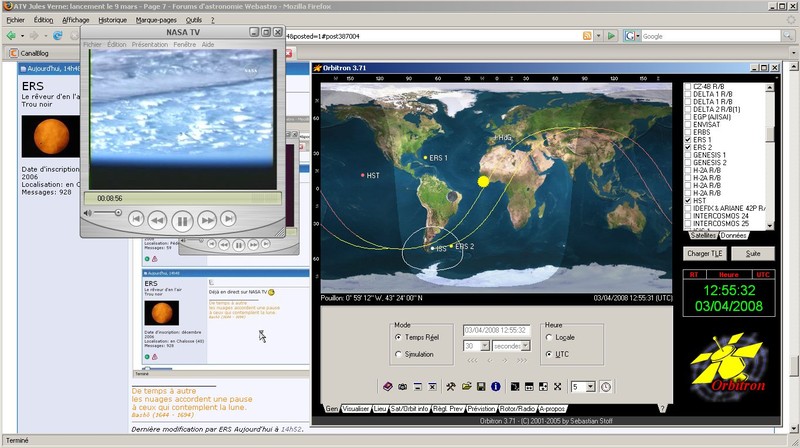800x448 pixels.
Task: Click the question mark tab at Orbitron panel corner
Action: point(662,409)
